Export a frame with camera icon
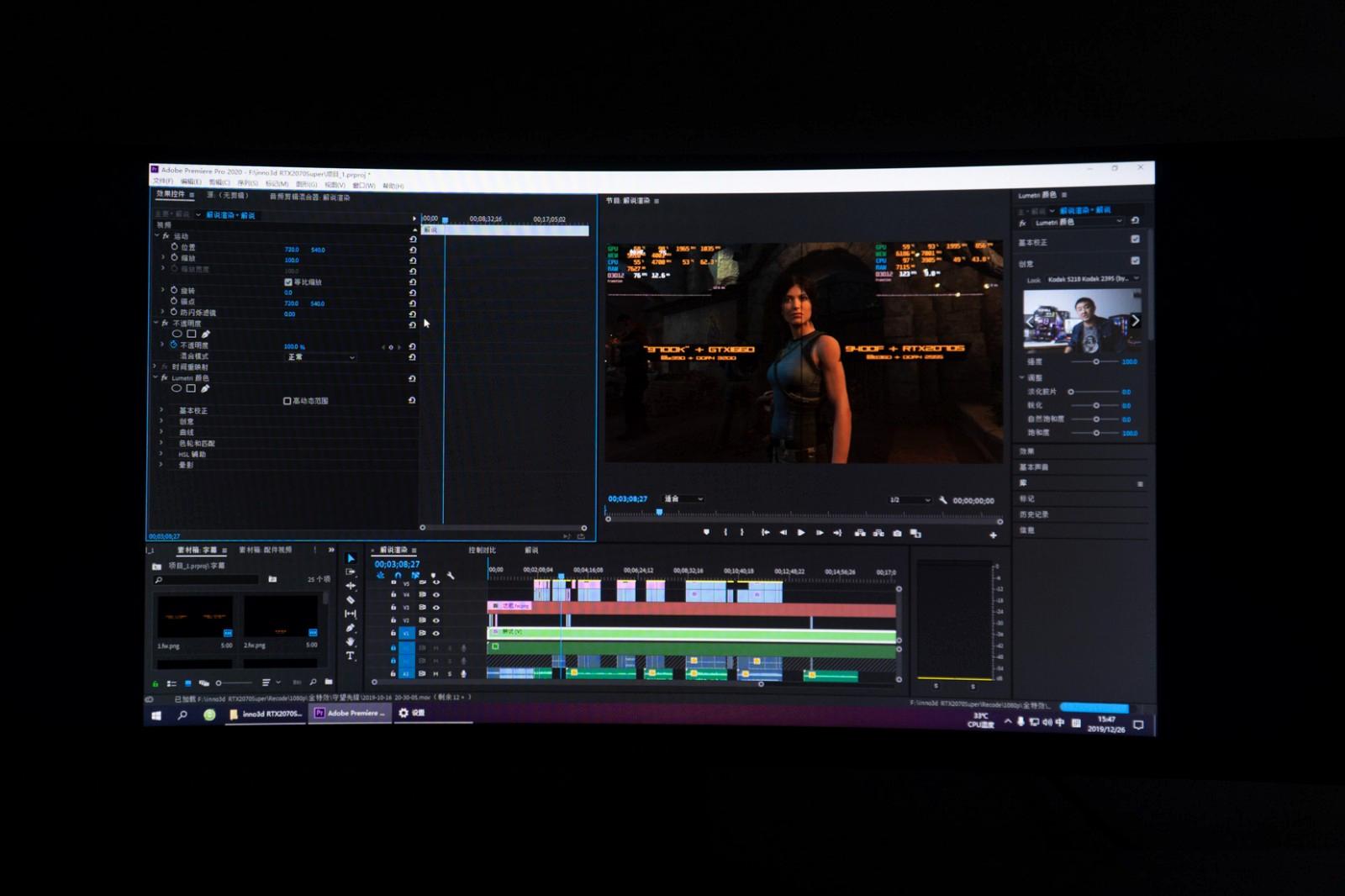This screenshot has width=1345, height=896. coord(897,533)
